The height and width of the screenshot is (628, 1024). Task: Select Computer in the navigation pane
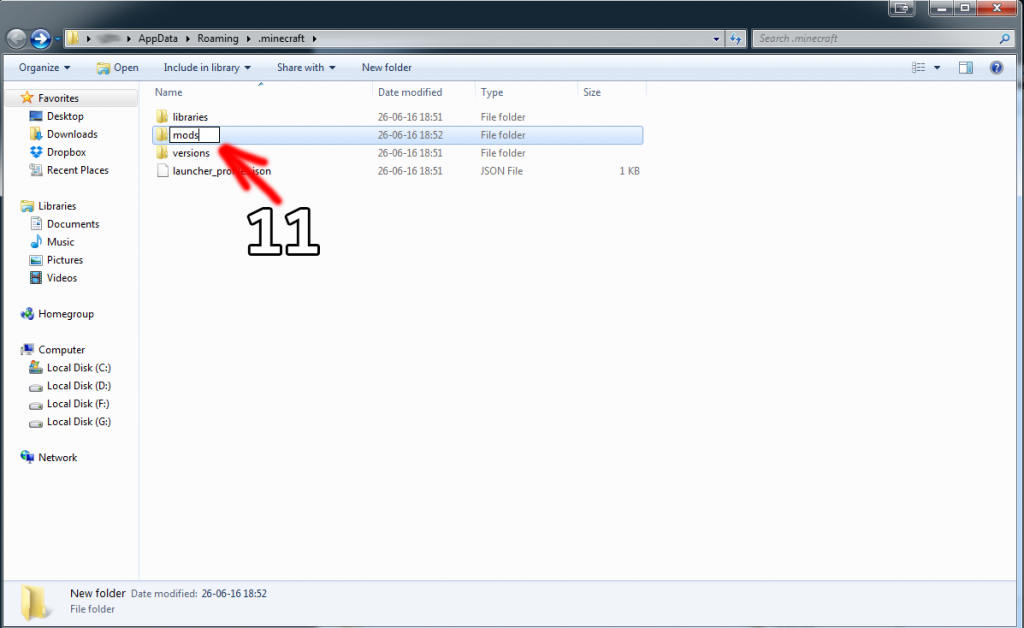tap(61, 349)
